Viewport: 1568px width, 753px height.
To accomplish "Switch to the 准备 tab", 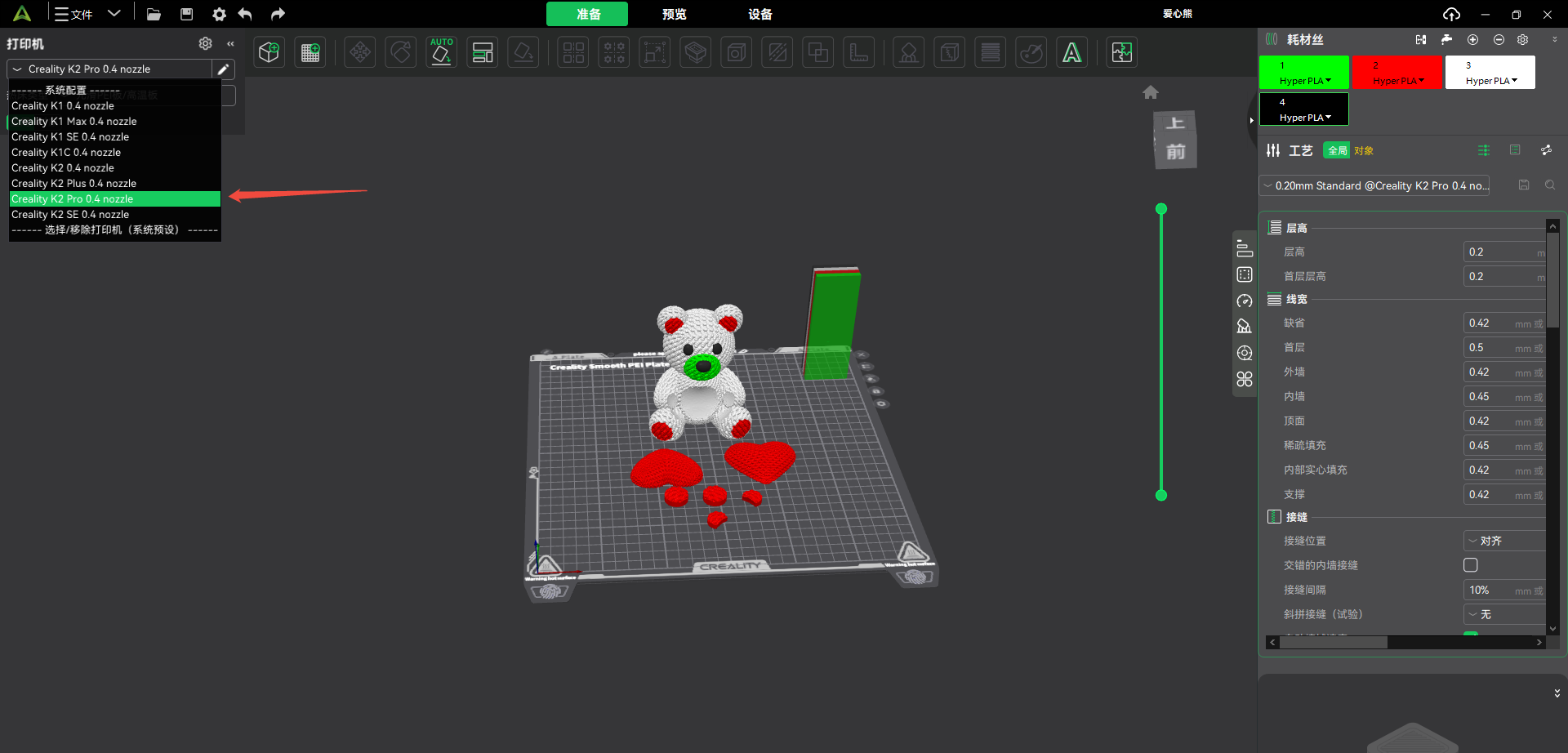I will pos(587,14).
